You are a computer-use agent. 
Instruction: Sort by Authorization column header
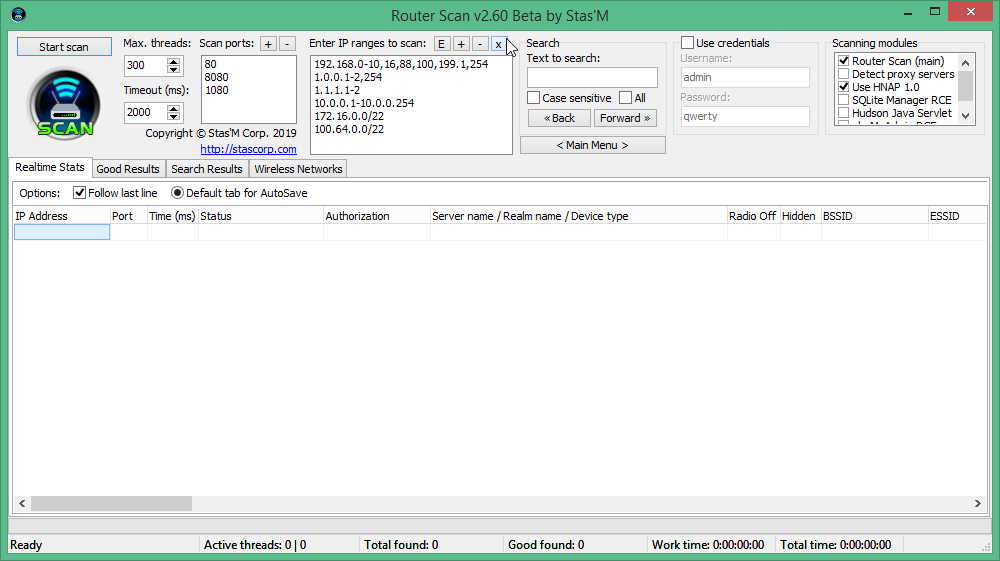click(x=376, y=216)
